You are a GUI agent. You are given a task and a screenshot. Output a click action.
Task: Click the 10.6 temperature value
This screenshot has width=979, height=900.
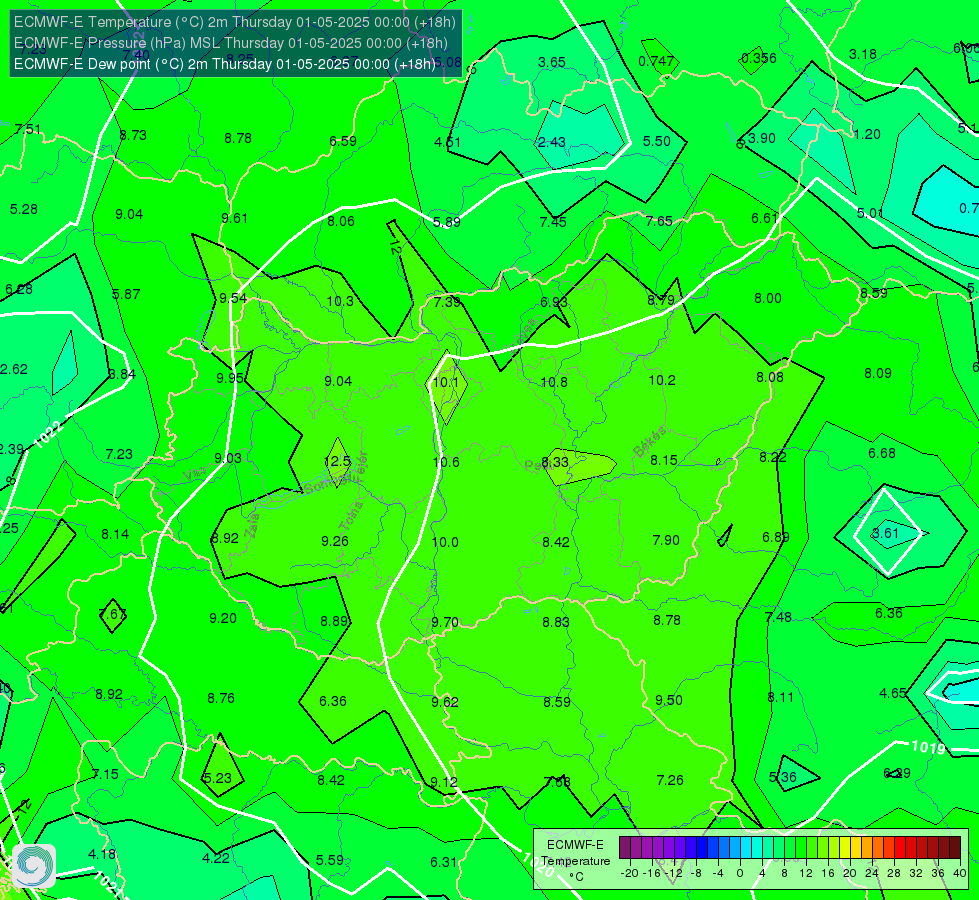[446, 462]
